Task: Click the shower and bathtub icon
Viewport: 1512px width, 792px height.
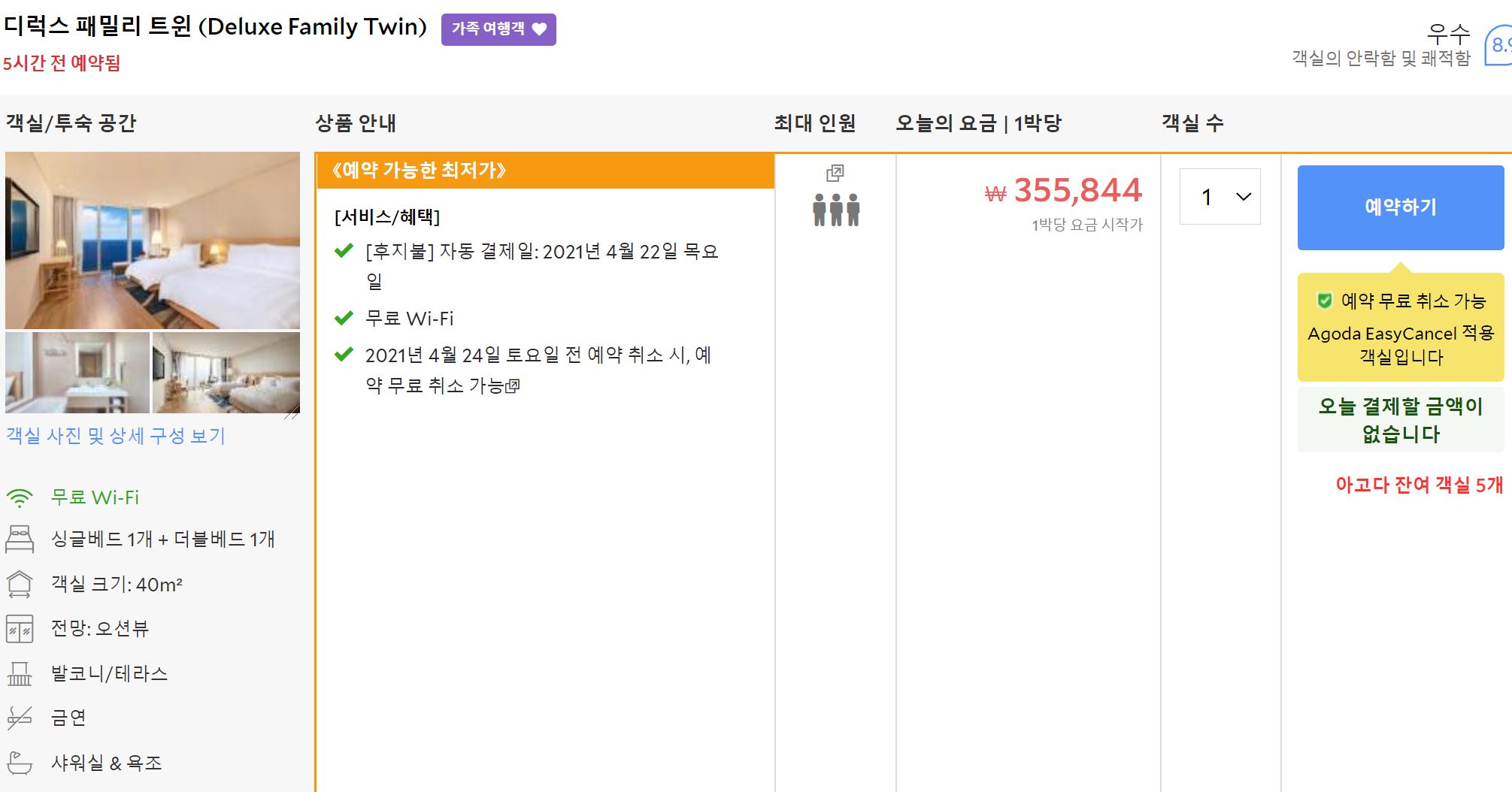Action: (20, 763)
